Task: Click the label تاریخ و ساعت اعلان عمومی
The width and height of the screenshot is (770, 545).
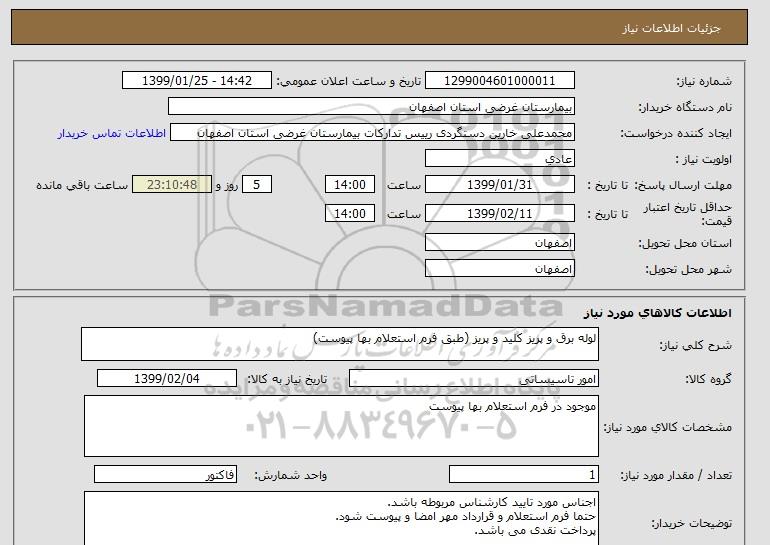Action: [349, 81]
